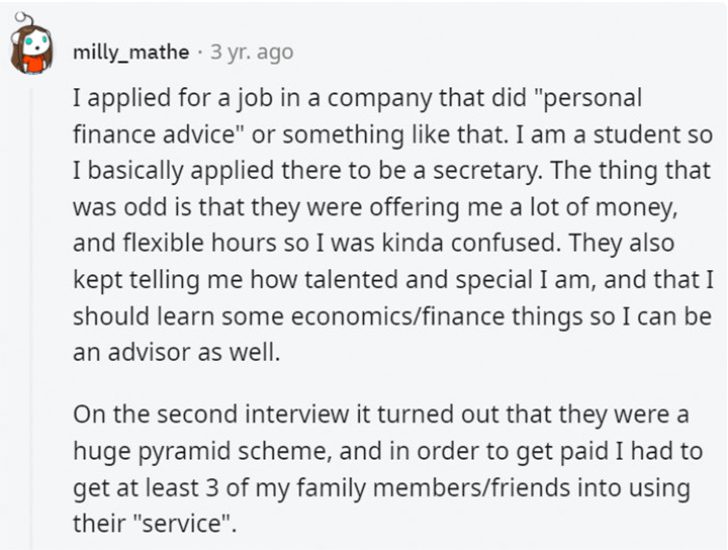
Task: Open the milly_mathe username profile link
Action: click(x=131, y=52)
